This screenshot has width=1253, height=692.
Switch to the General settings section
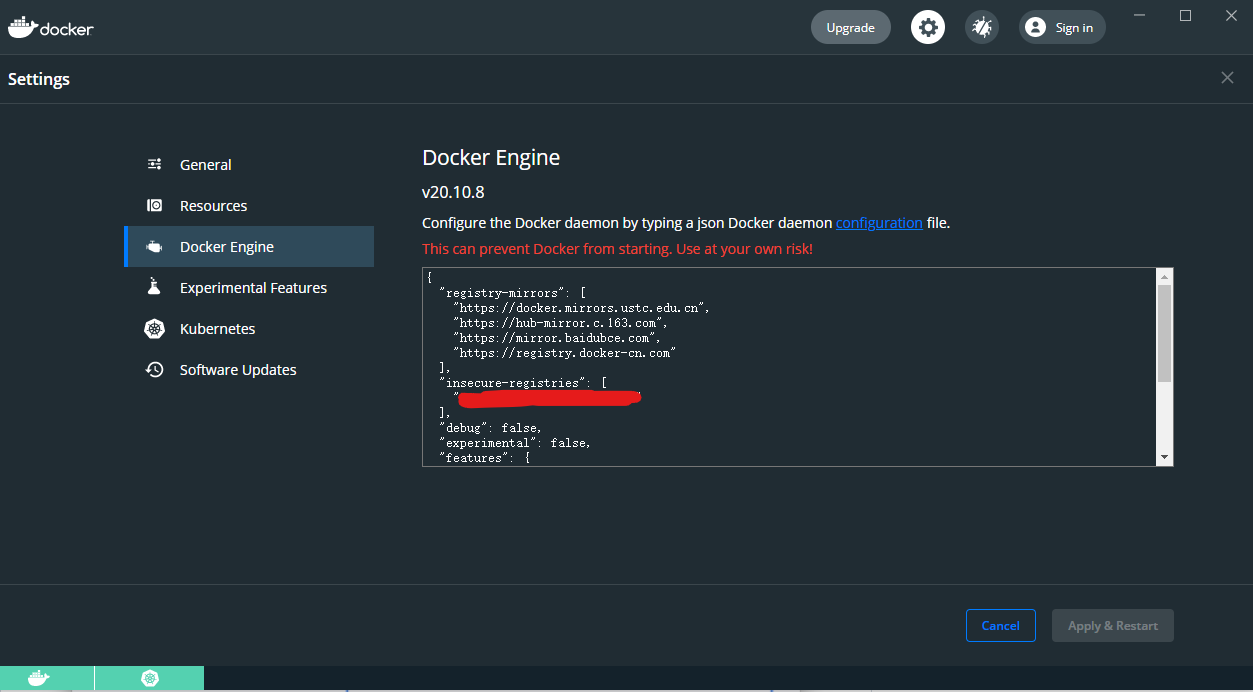point(205,165)
